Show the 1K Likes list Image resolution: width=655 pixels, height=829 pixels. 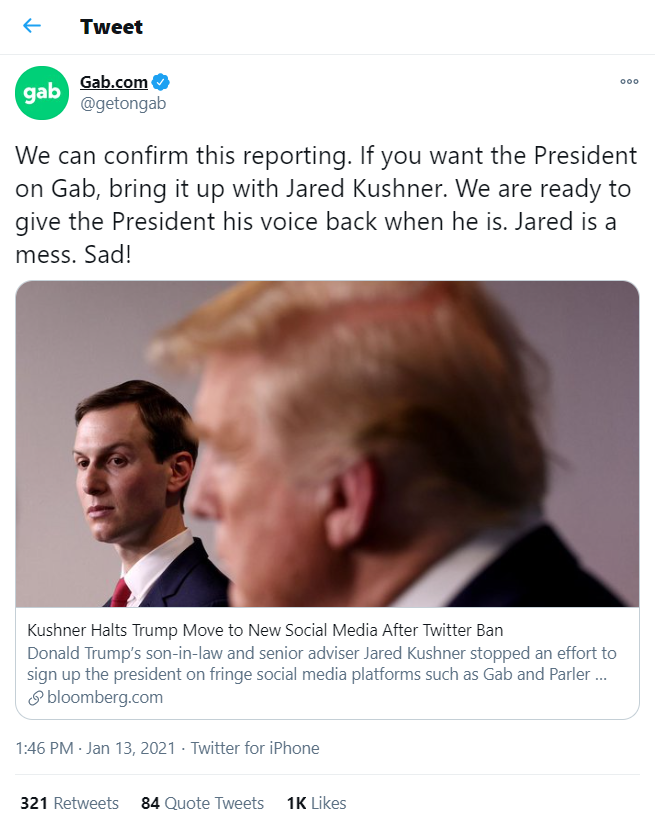[x=316, y=803]
